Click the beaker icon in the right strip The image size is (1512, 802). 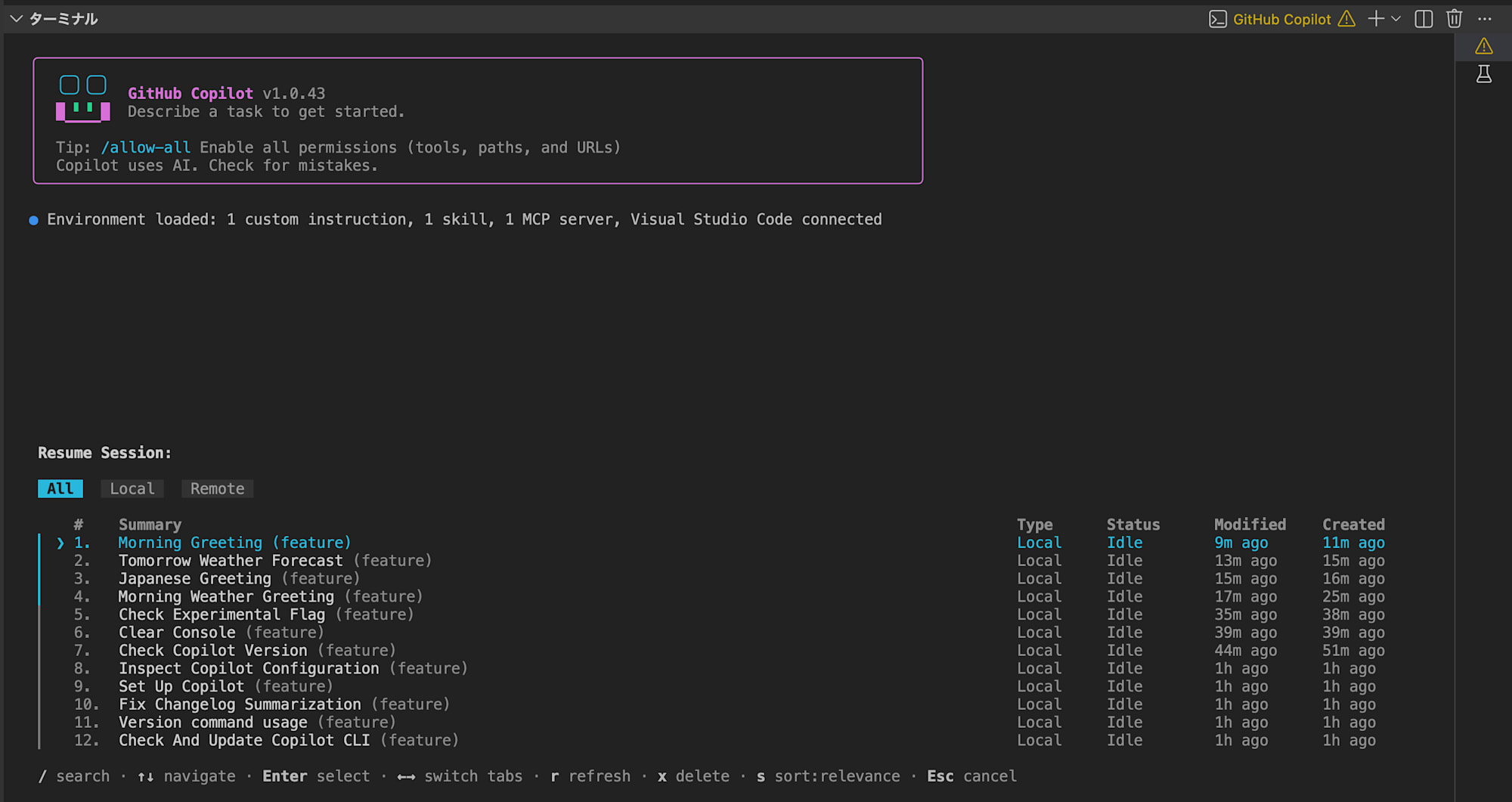1484,74
